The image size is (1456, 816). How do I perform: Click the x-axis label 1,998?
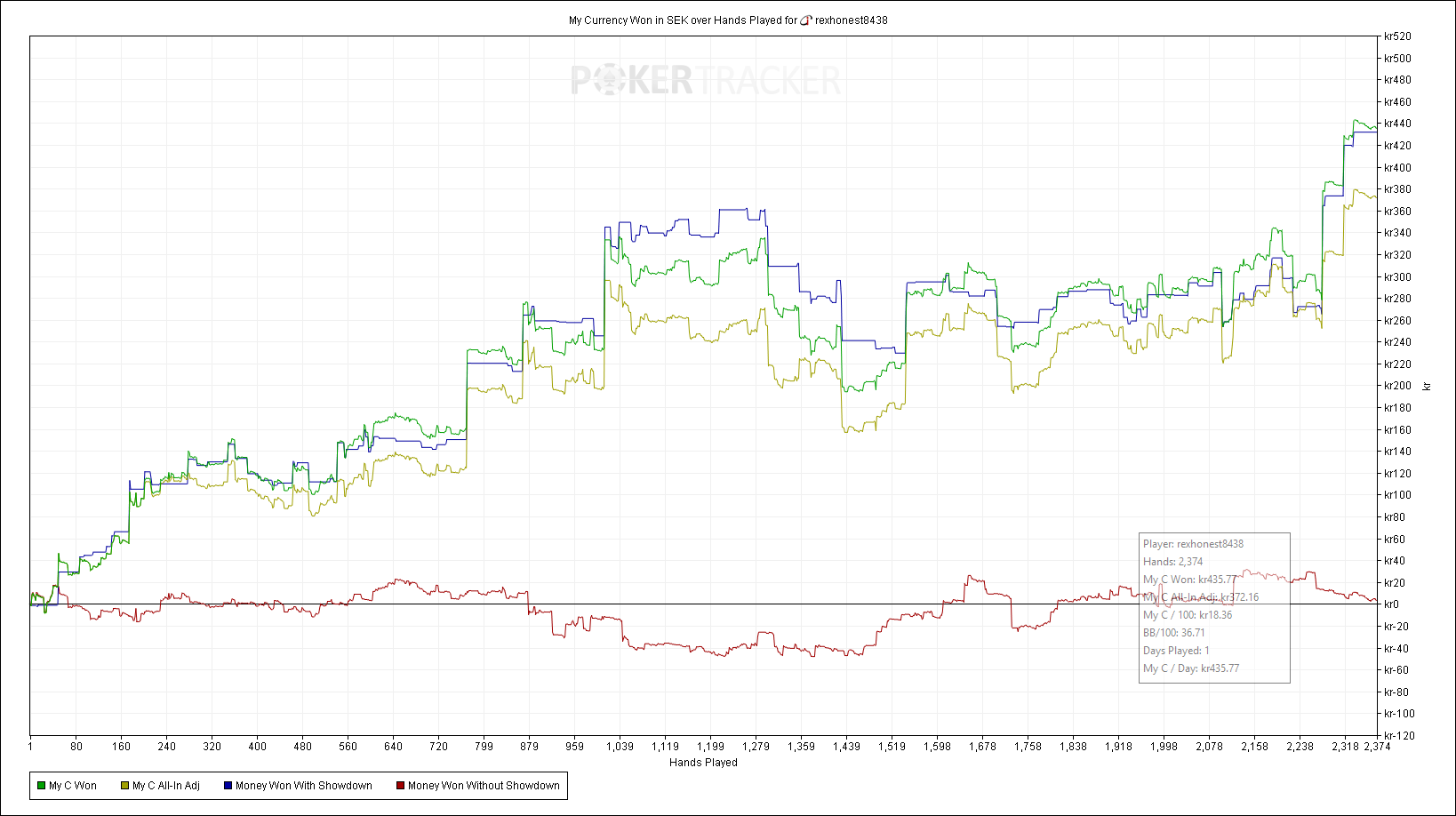1164,747
